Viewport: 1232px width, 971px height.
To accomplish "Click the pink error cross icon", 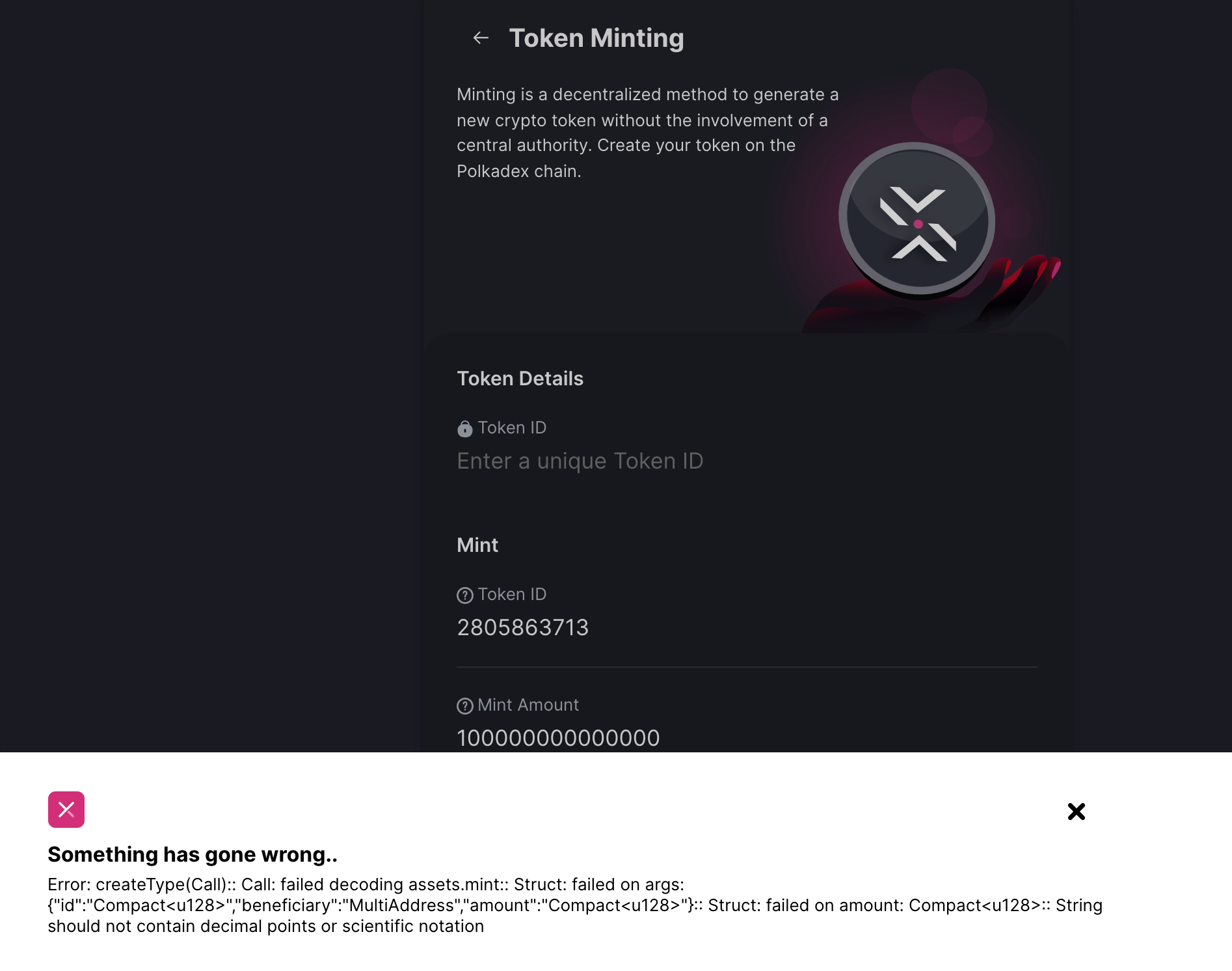I will click(x=67, y=810).
